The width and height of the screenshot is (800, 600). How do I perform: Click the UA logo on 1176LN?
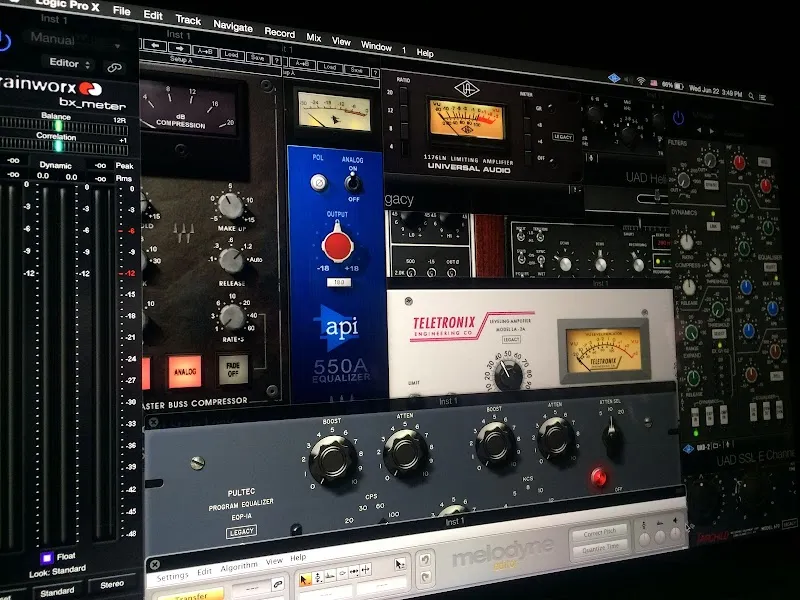point(467,89)
